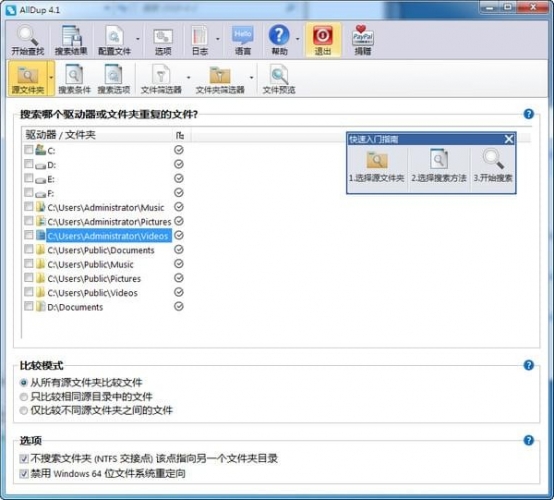Check the F: drive checkbox
554x500 pixels.
29,193
